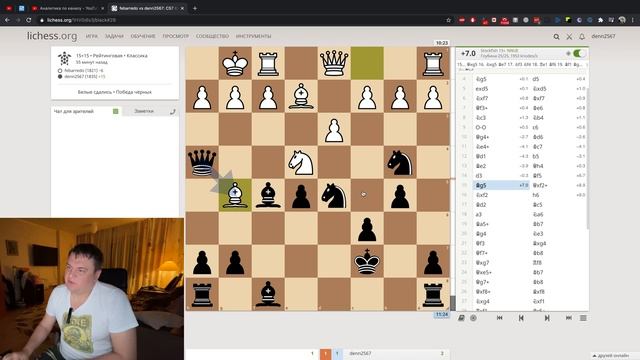Jump to the first move
This screenshot has height=360, width=640.
coord(500,318)
